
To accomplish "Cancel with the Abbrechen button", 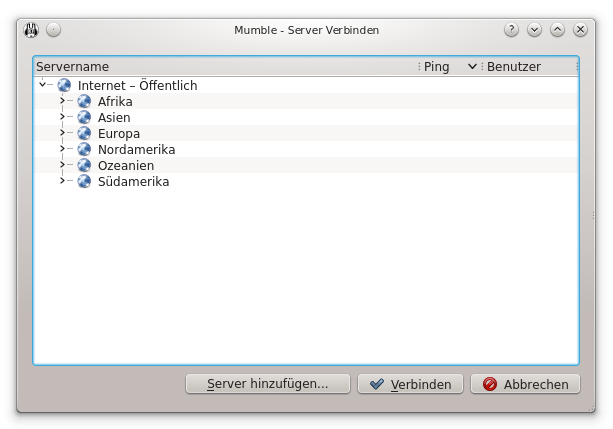I will (525, 384).
